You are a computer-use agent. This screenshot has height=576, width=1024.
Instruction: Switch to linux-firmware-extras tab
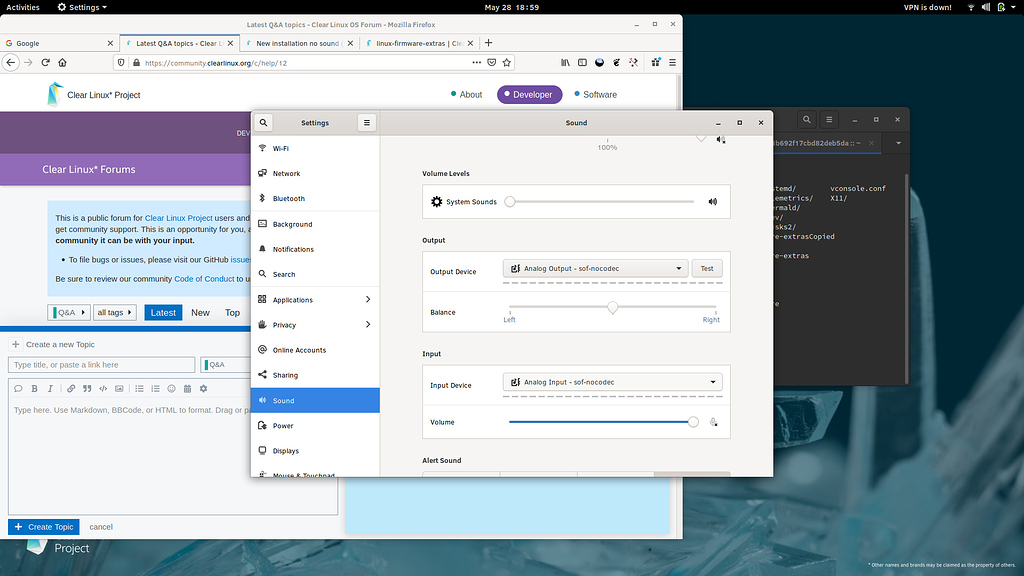(418, 43)
